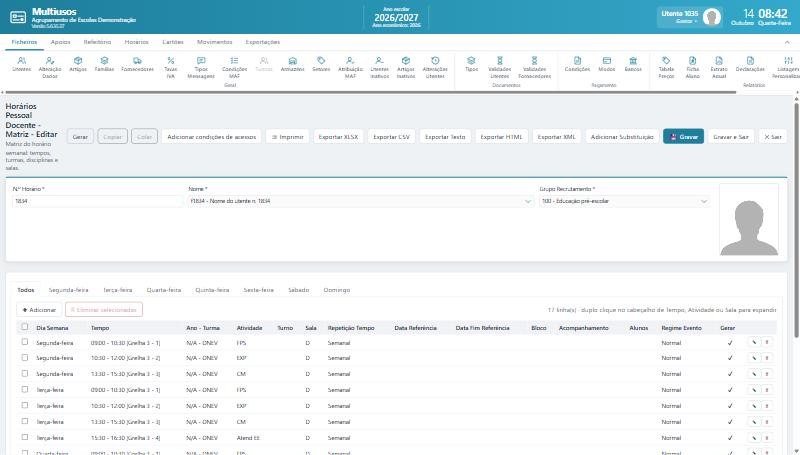Click Exportar XLSX button
Viewport: 800px width, 455px height.
coord(338,137)
